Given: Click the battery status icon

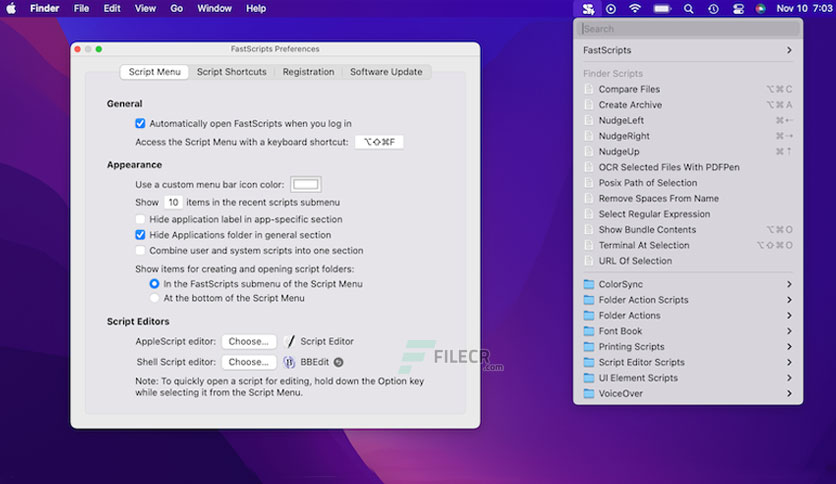Looking at the screenshot, I should tap(662, 9).
